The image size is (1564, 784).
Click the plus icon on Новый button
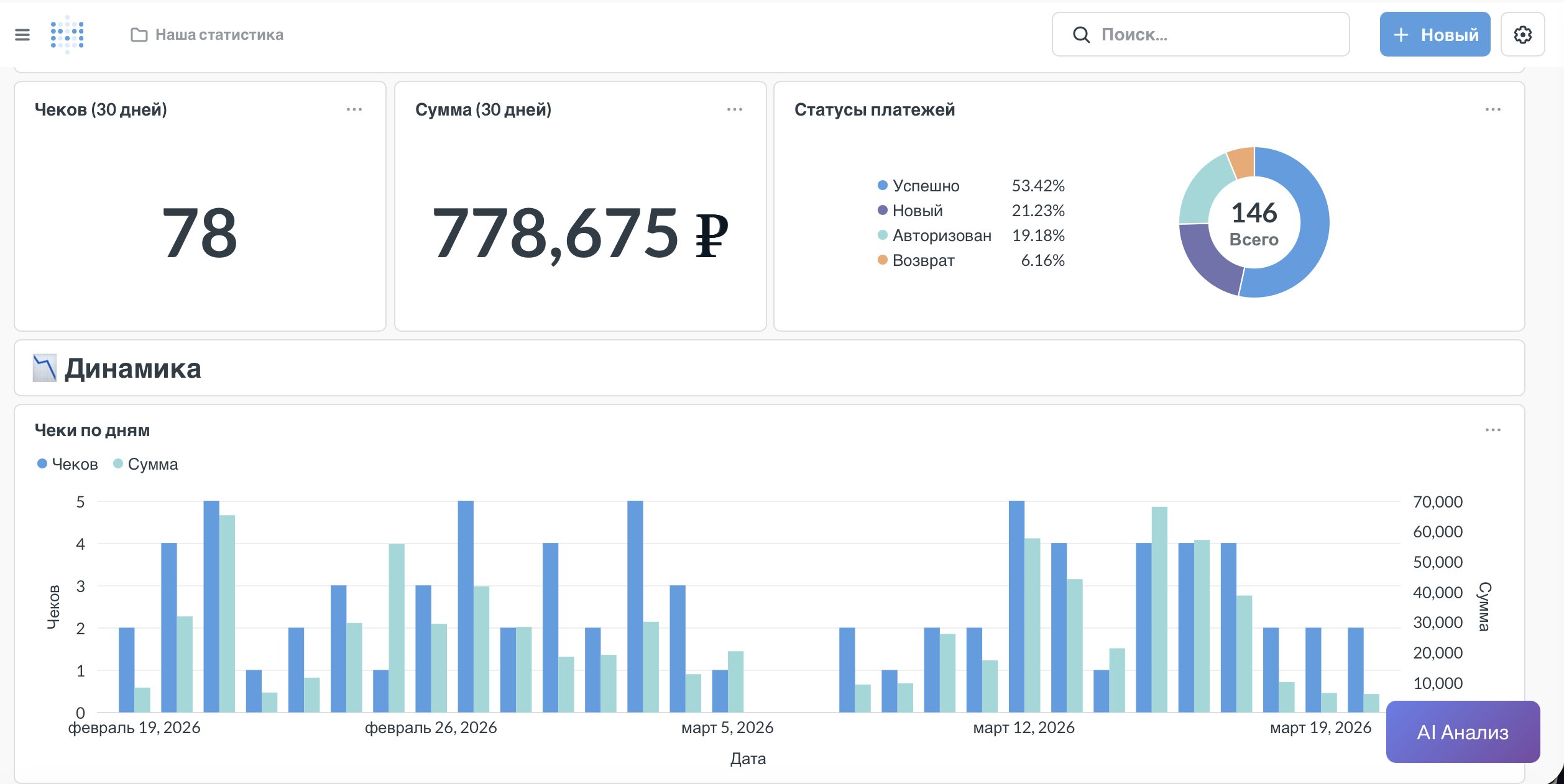click(1401, 34)
